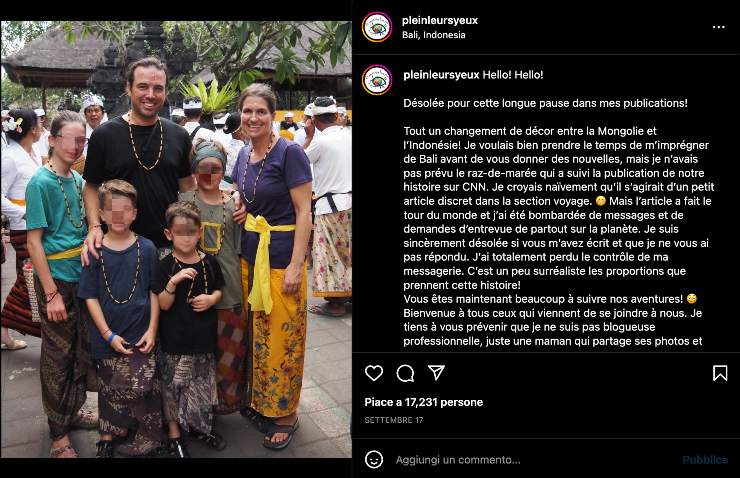
Task: Share post using paper plane icon
Action: tap(436, 372)
